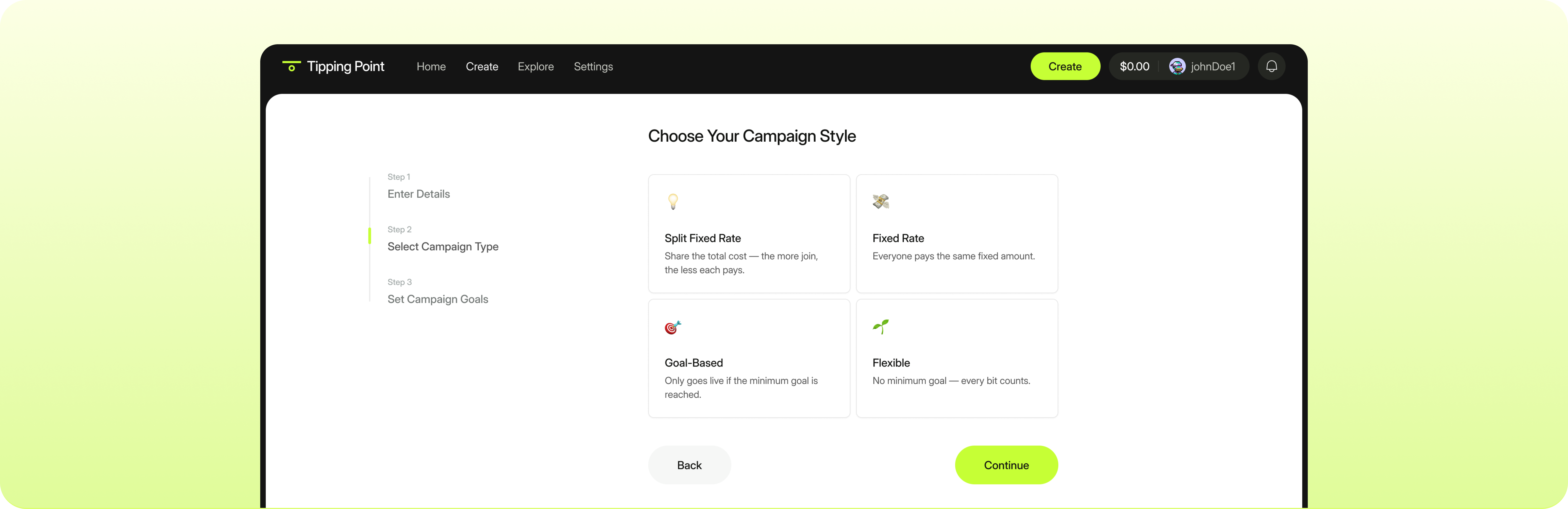Open the Explore navigation link
This screenshot has width=1568, height=509.
coord(536,67)
